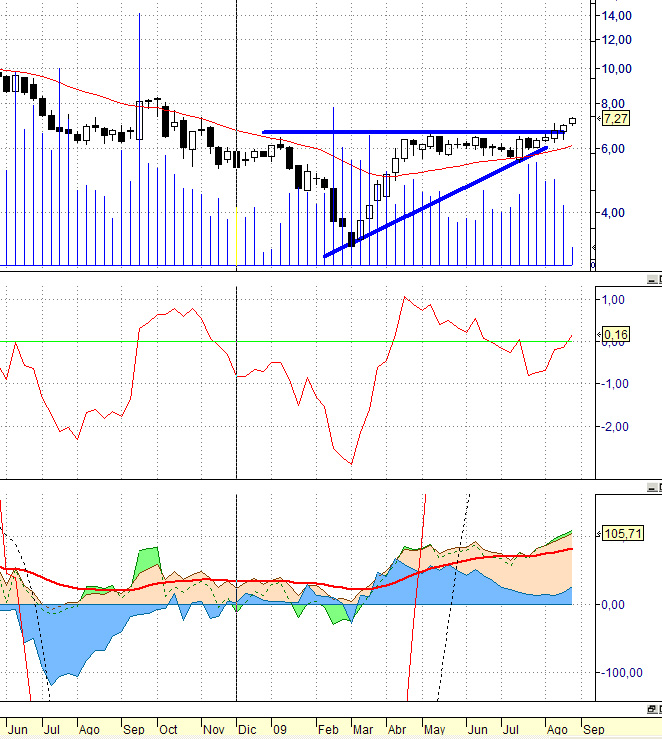Select the rising blue diagonal trendline
The width and height of the screenshot is (662, 739).
[x=435, y=202]
